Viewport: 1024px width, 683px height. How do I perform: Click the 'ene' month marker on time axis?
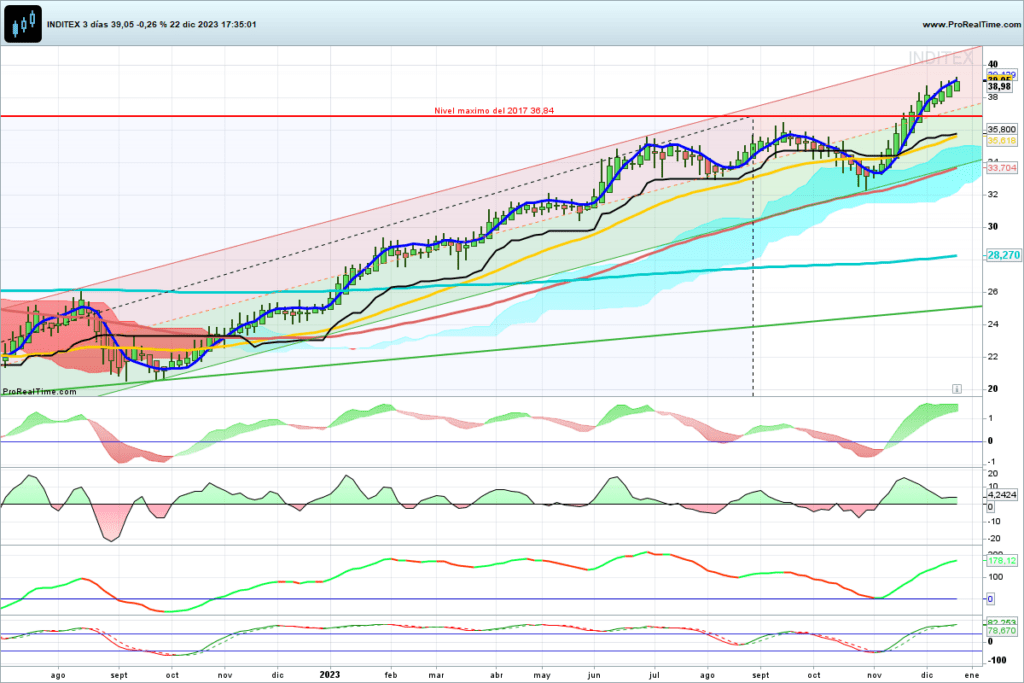pyautogui.click(x=972, y=675)
